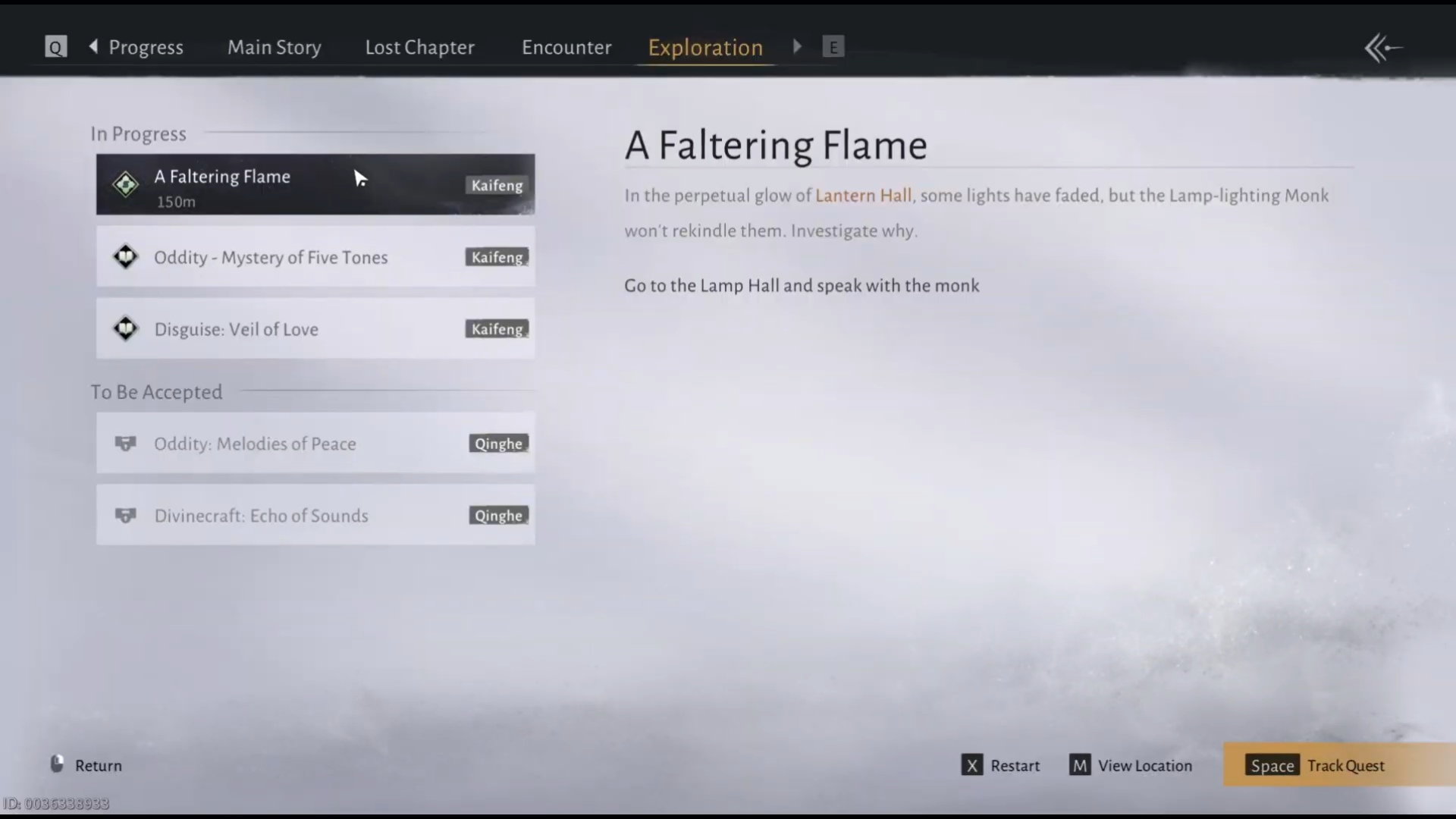Switch to the Lost Chapter tab
1456x819 pixels.
tap(420, 47)
